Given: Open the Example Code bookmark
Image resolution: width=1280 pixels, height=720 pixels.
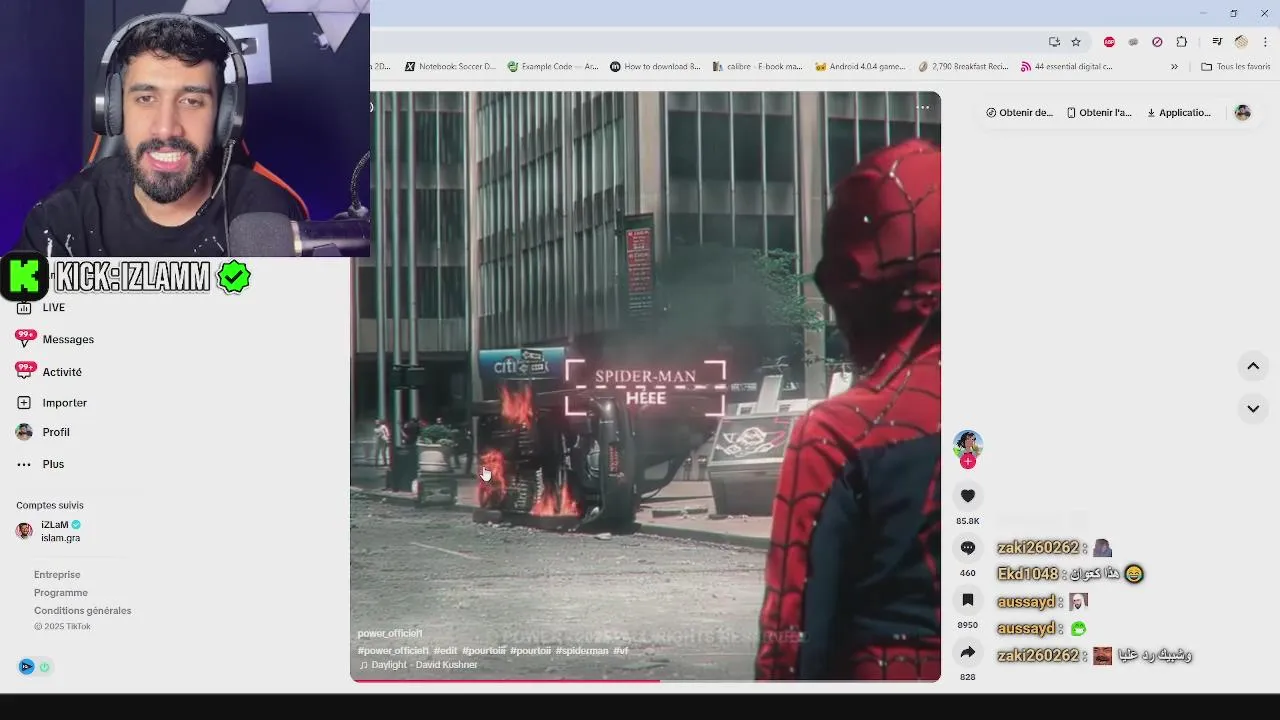Looking at the screenshot, I should pos(553,67).
